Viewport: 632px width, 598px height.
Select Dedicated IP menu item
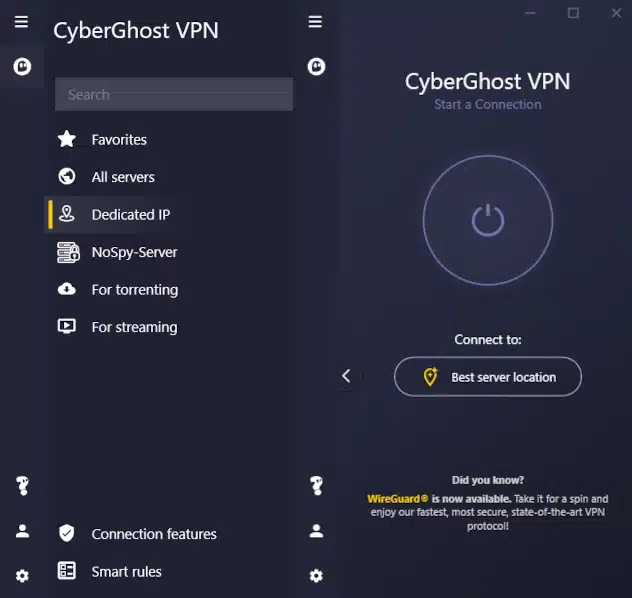[130, 215]
